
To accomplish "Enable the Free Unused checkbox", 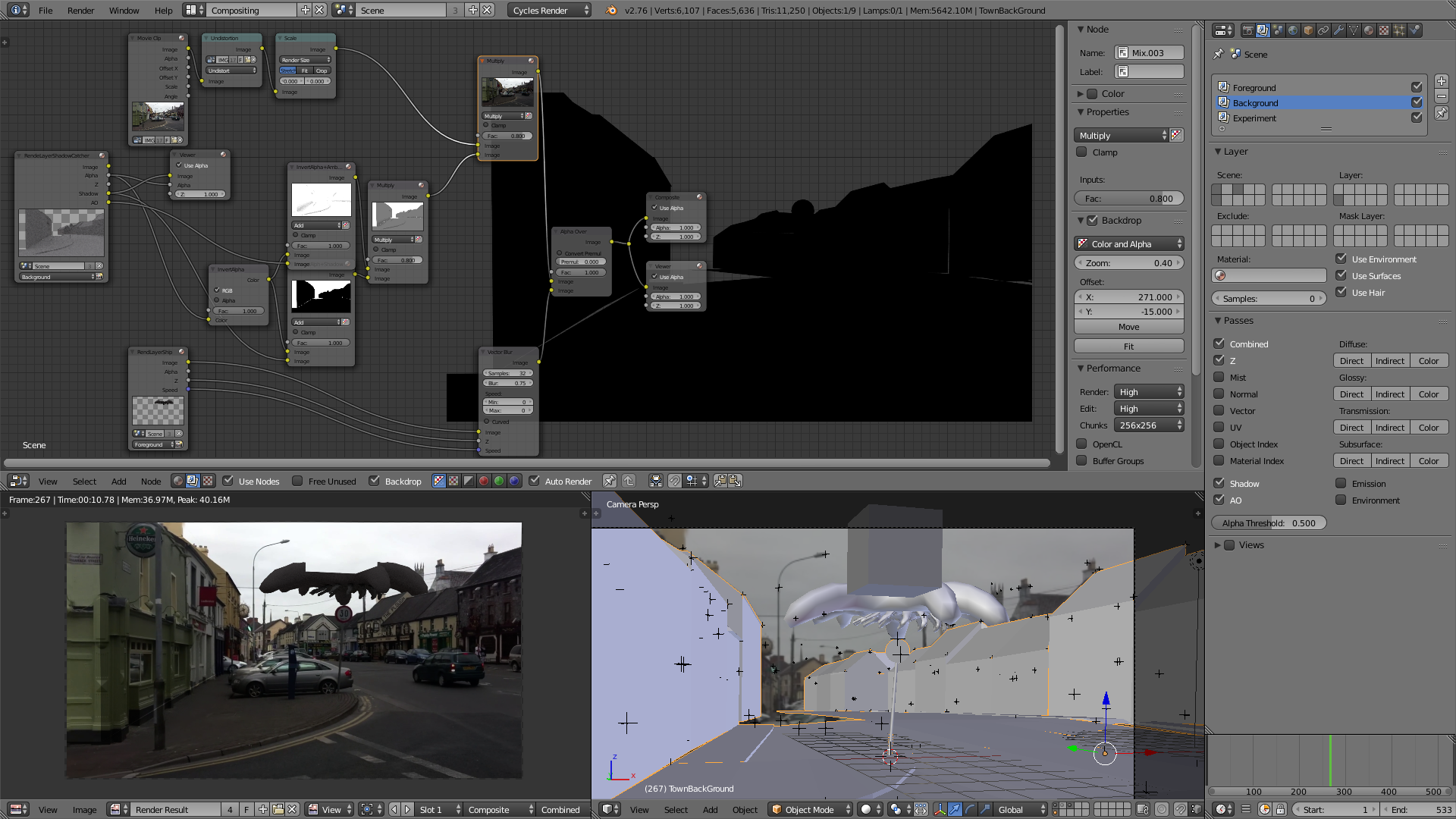I will click(297, 481).
